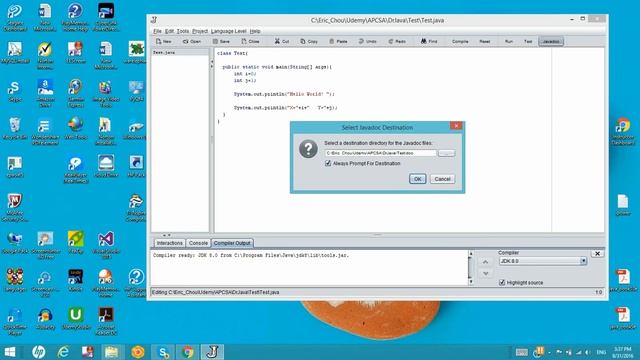Close the Select Javadoc Destination dialog

pyautogui.click(x=456, y=126)
